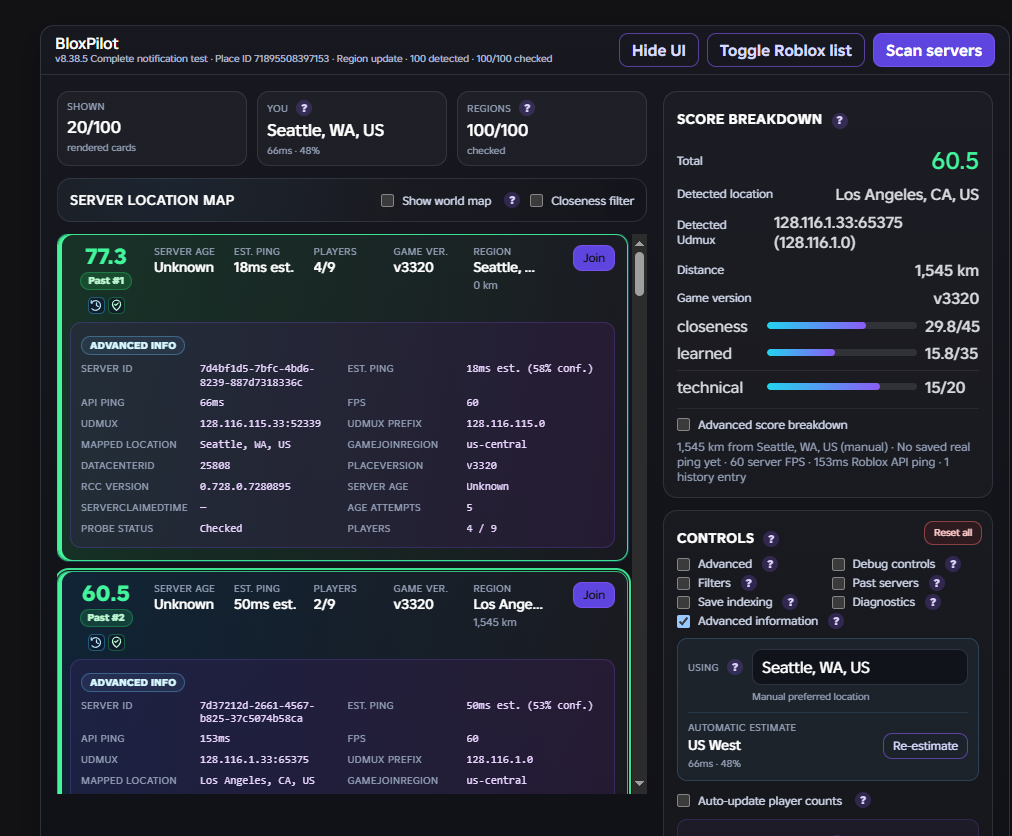Click the US West automatic estimate
Image resolution: width=1012 pixels, height=836 pixels.
[714, 745]
